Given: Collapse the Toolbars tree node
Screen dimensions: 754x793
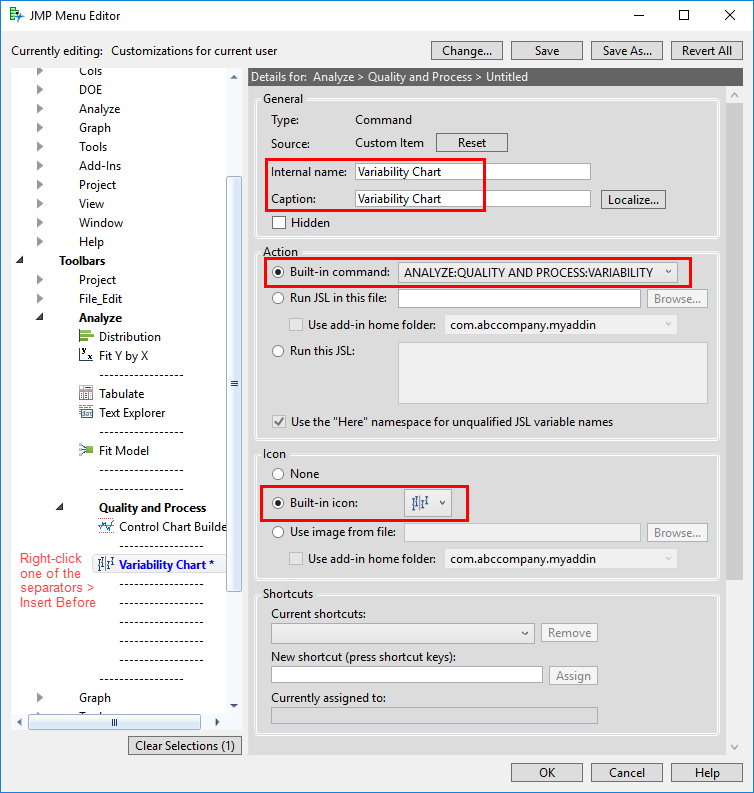Looking at the screenshot, I should [x=20, y=260].
